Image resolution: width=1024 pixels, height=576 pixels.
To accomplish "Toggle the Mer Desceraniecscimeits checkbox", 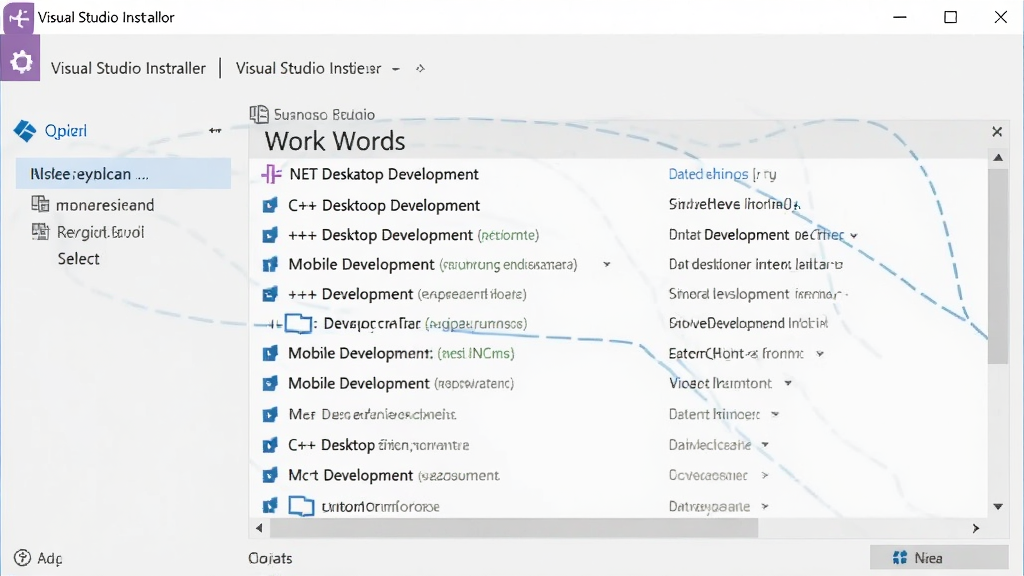I will [270, 415].
